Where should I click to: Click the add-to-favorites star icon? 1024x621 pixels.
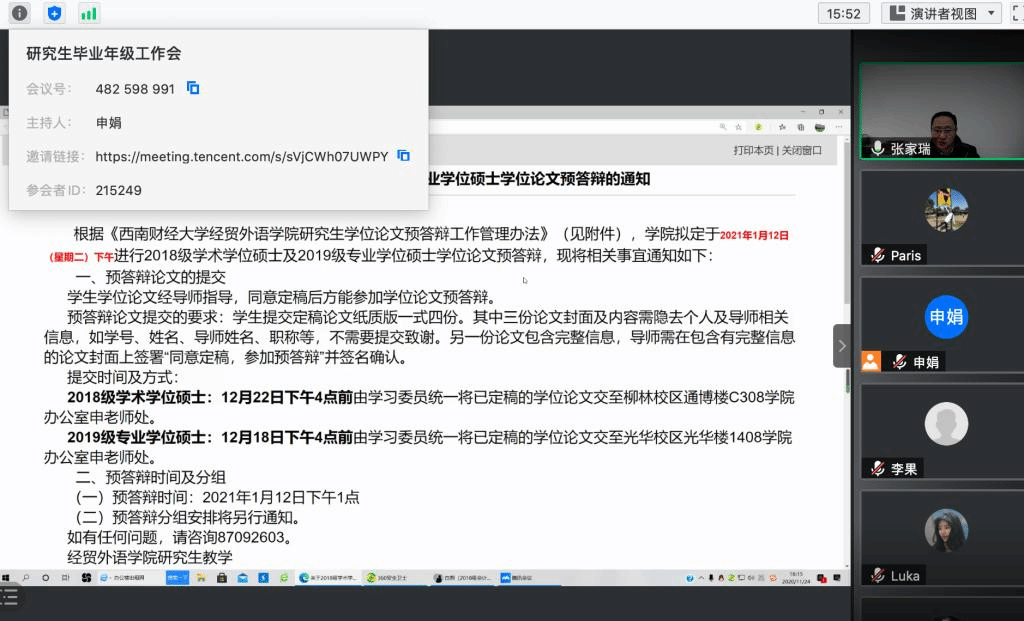pyautogui.click(x=739, y=127)
